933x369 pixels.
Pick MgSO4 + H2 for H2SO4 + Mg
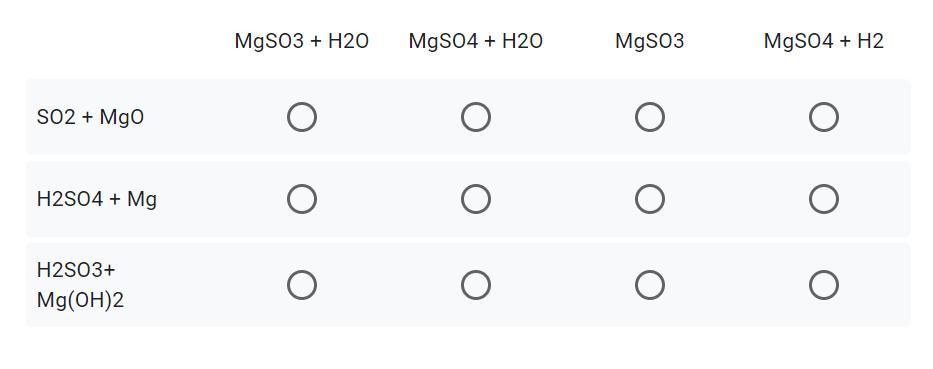[x=824, y=199]
